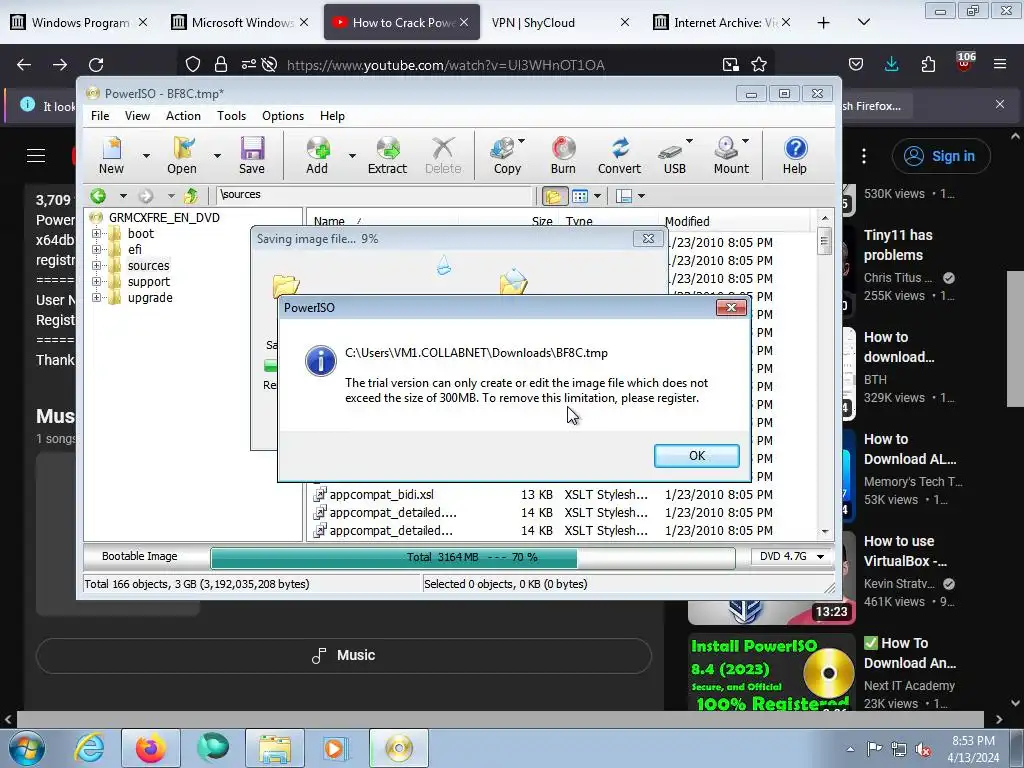
Task: Open the Firefox extensions puzzle icon
Action: tap(928, 64)
